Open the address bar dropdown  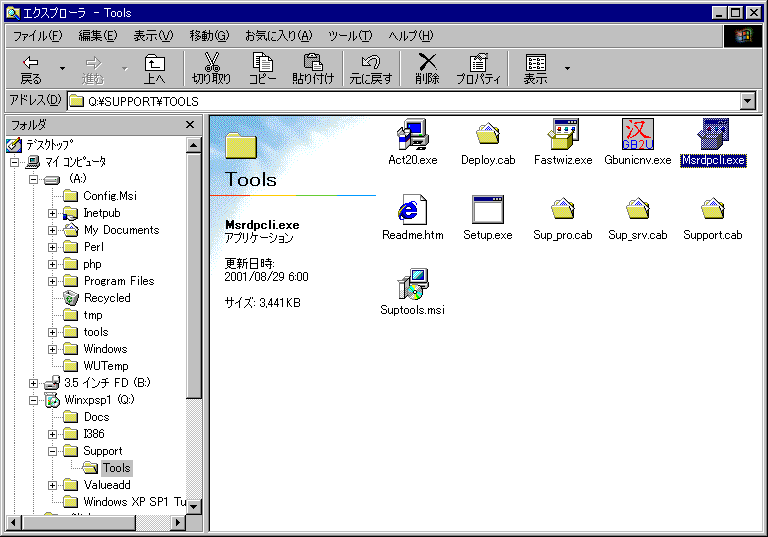pos(747,101)
